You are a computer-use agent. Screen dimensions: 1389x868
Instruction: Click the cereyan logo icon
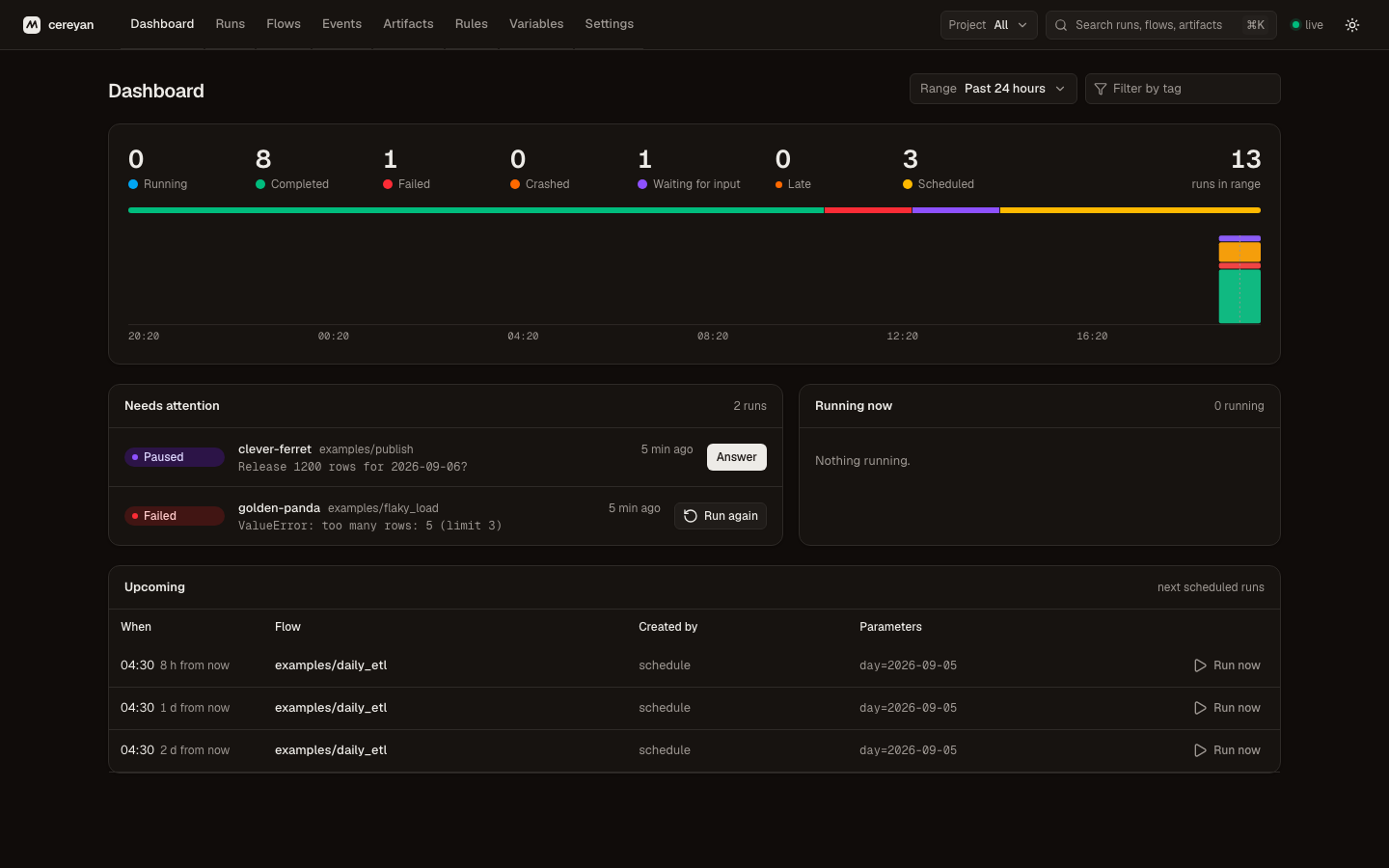[32, 25]
